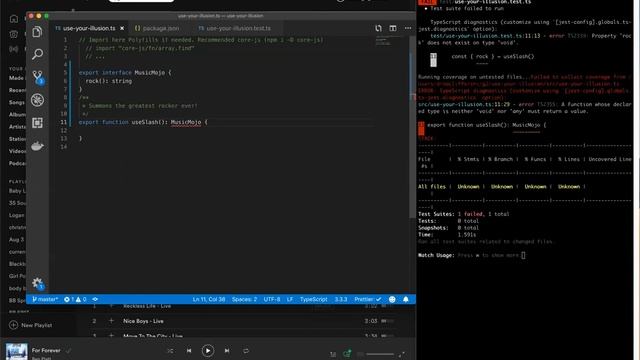Screen dimensions: 640x360
Task: Place cursor on useSlash function line
Action: 143,122
